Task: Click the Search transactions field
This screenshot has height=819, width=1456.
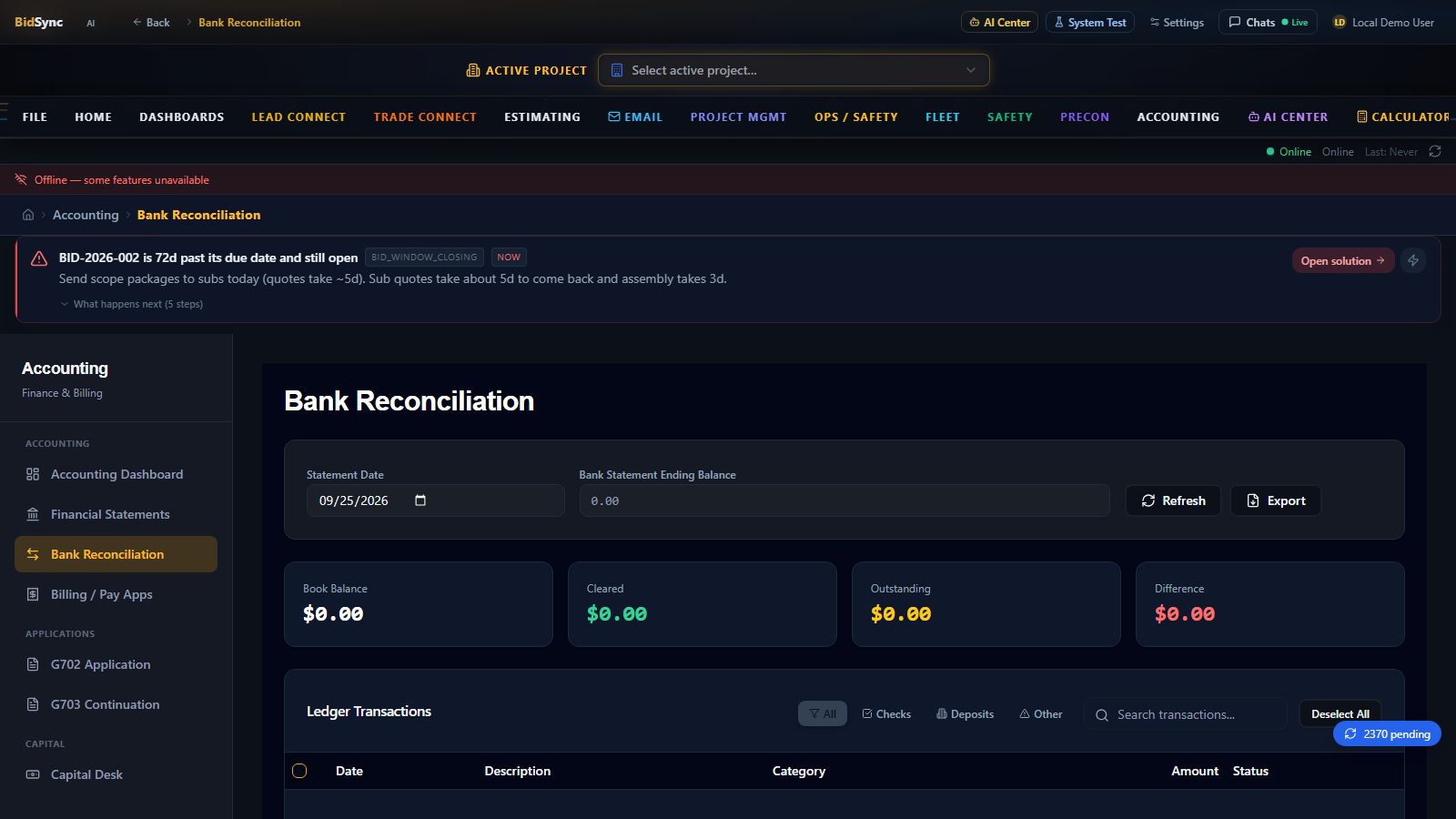Action: click(1186, 714)
